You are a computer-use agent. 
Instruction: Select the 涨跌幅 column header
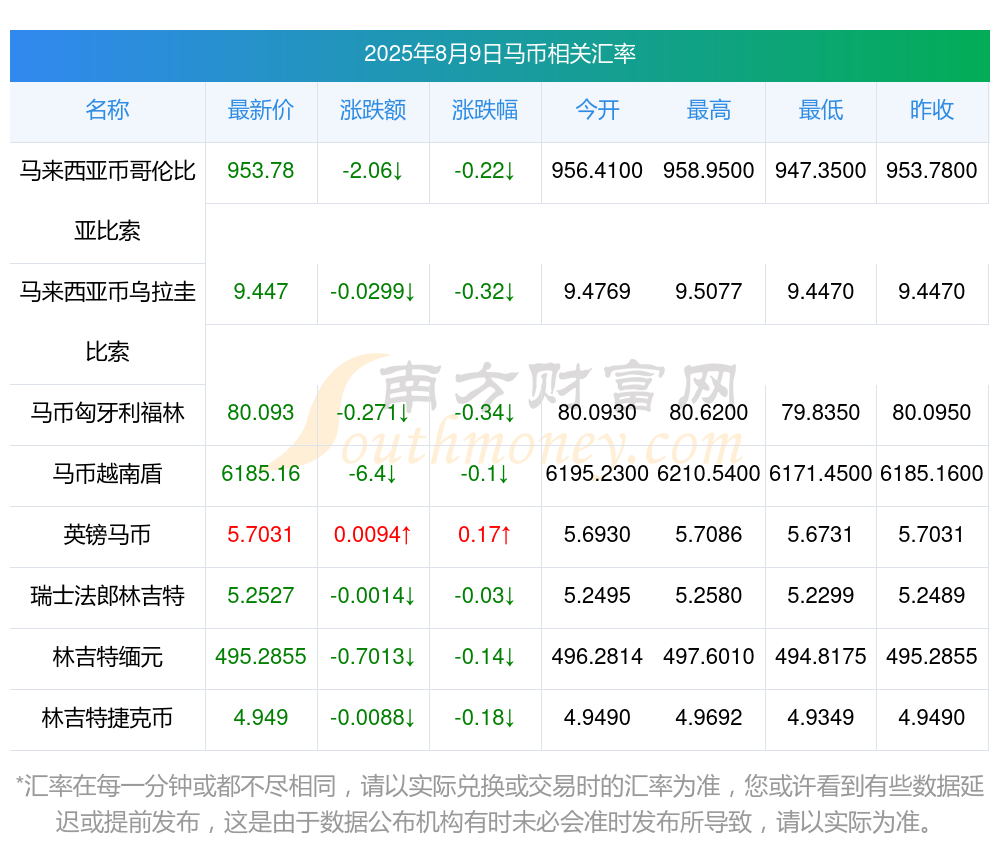[485, 110]
